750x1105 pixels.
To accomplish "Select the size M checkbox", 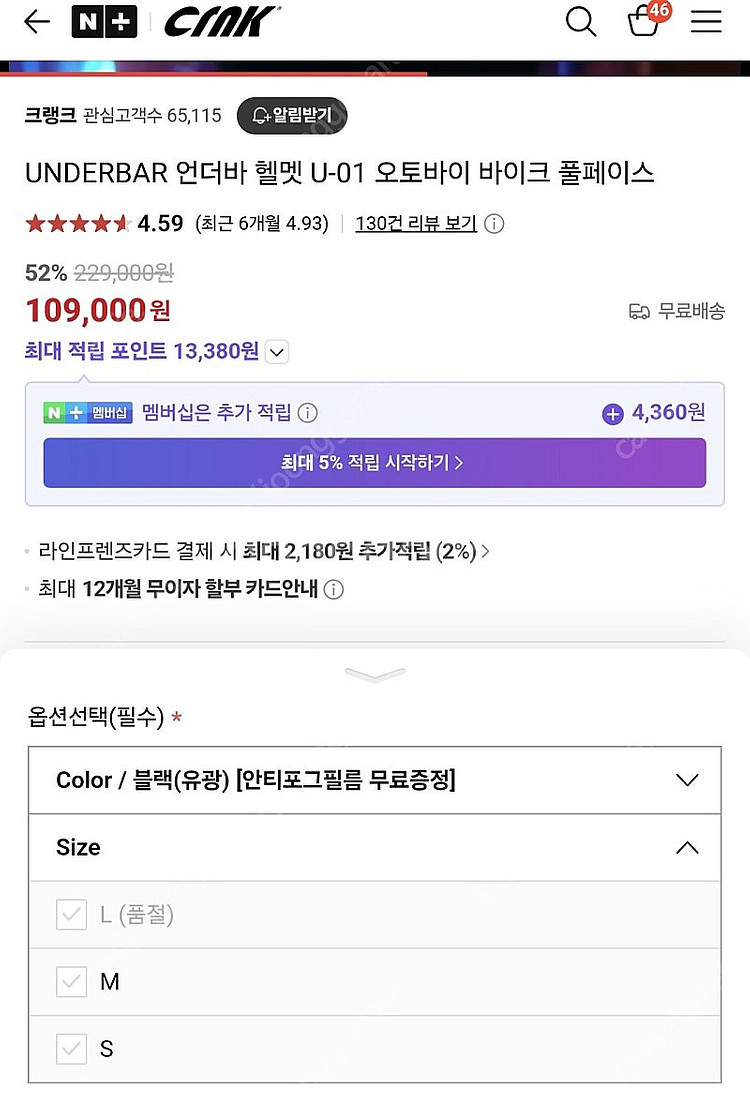I will [71, 982].
